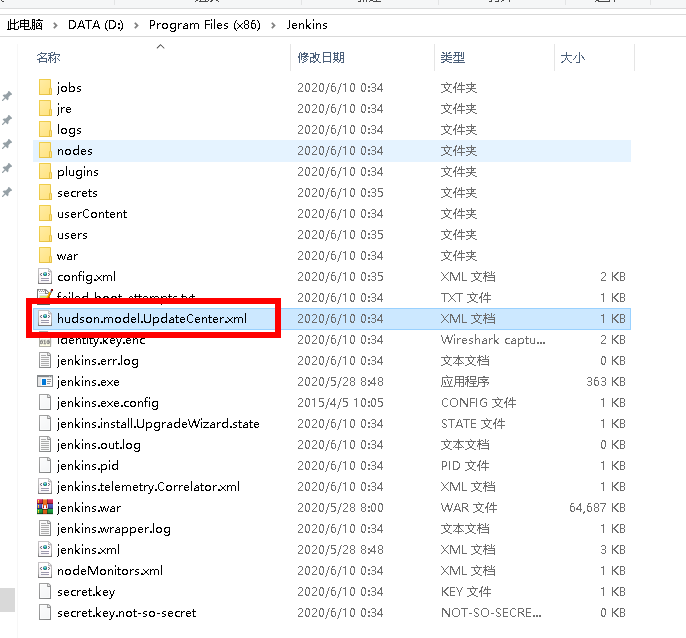Screen dimensions: 686x638
Task: Click the config.xml file icon
Action: point(45,276)
